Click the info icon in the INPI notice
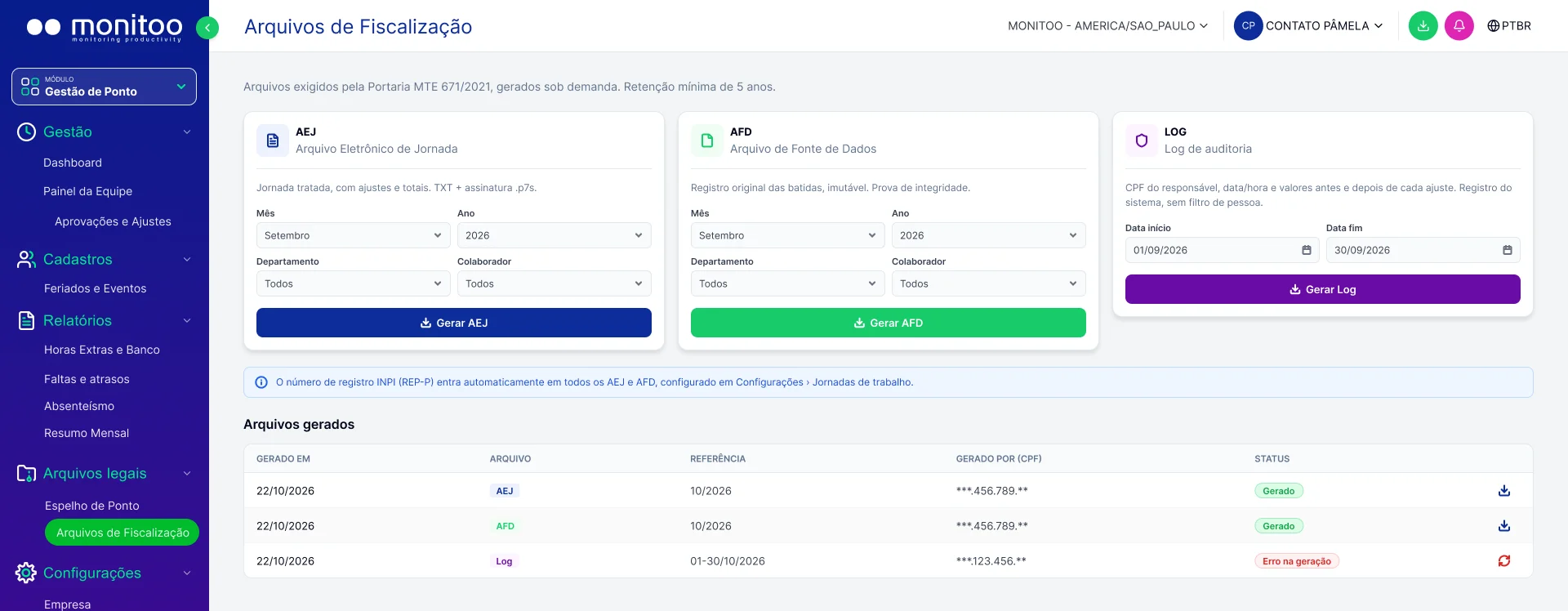The image size is (1568, 611). point(261,382)
